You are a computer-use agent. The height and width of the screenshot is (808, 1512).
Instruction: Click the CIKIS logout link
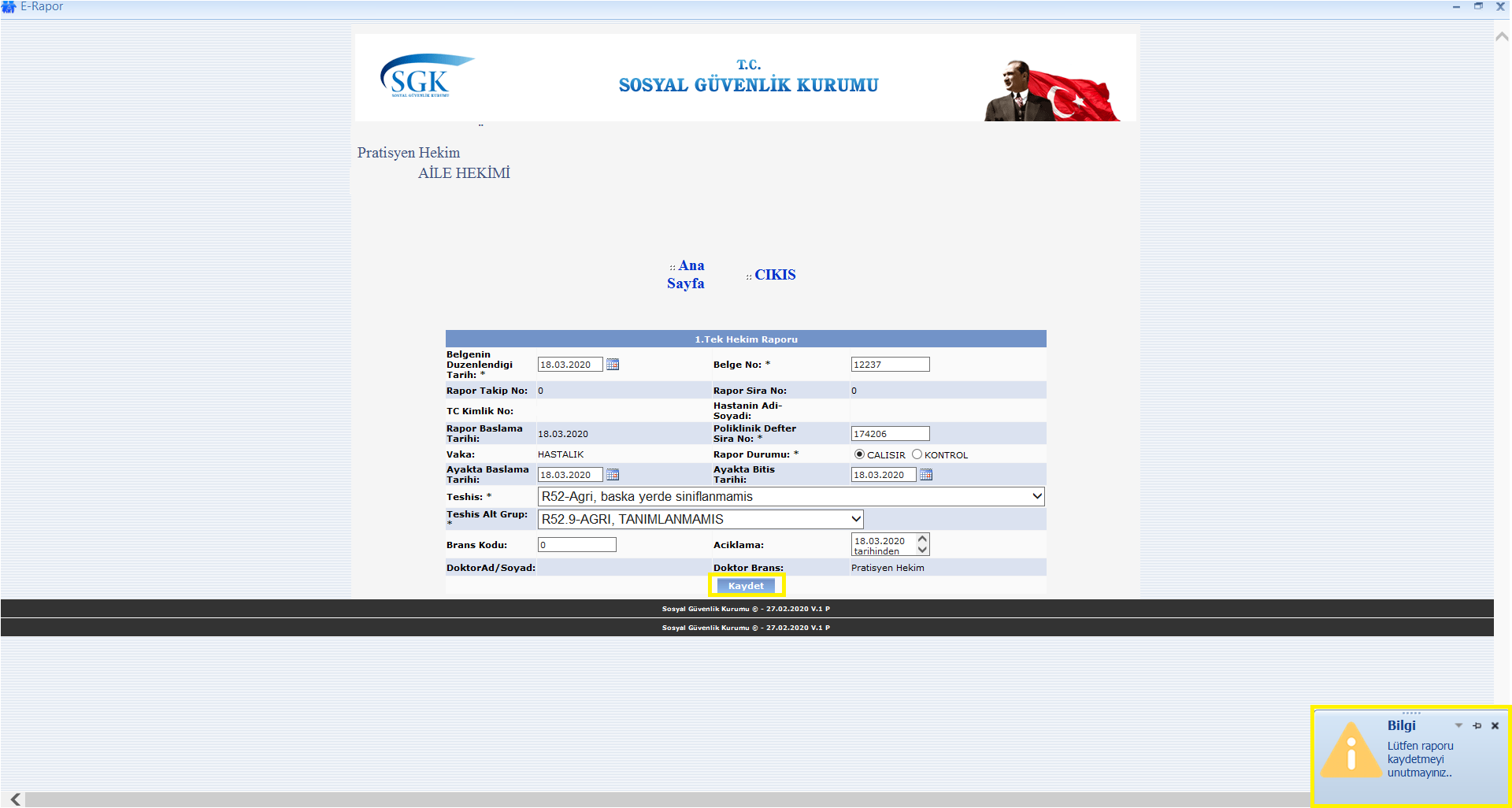click(775, 275)
